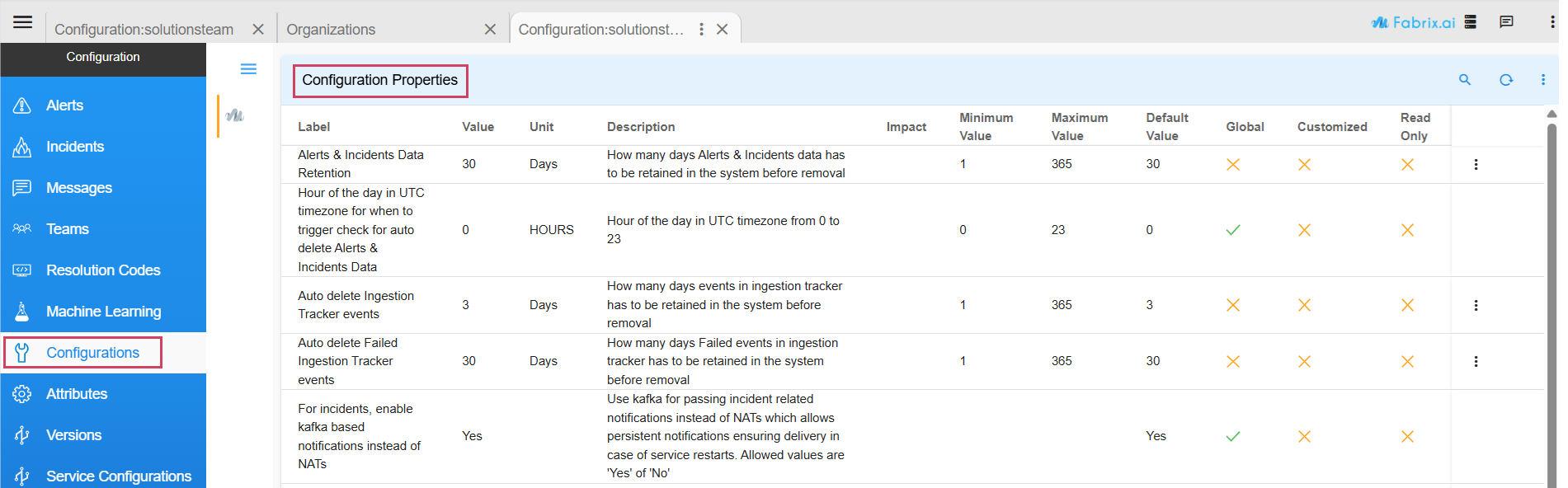
Task: Open row actions for Auto delete Failed Ingestion Tracker
Action: tap(1476, 361)
